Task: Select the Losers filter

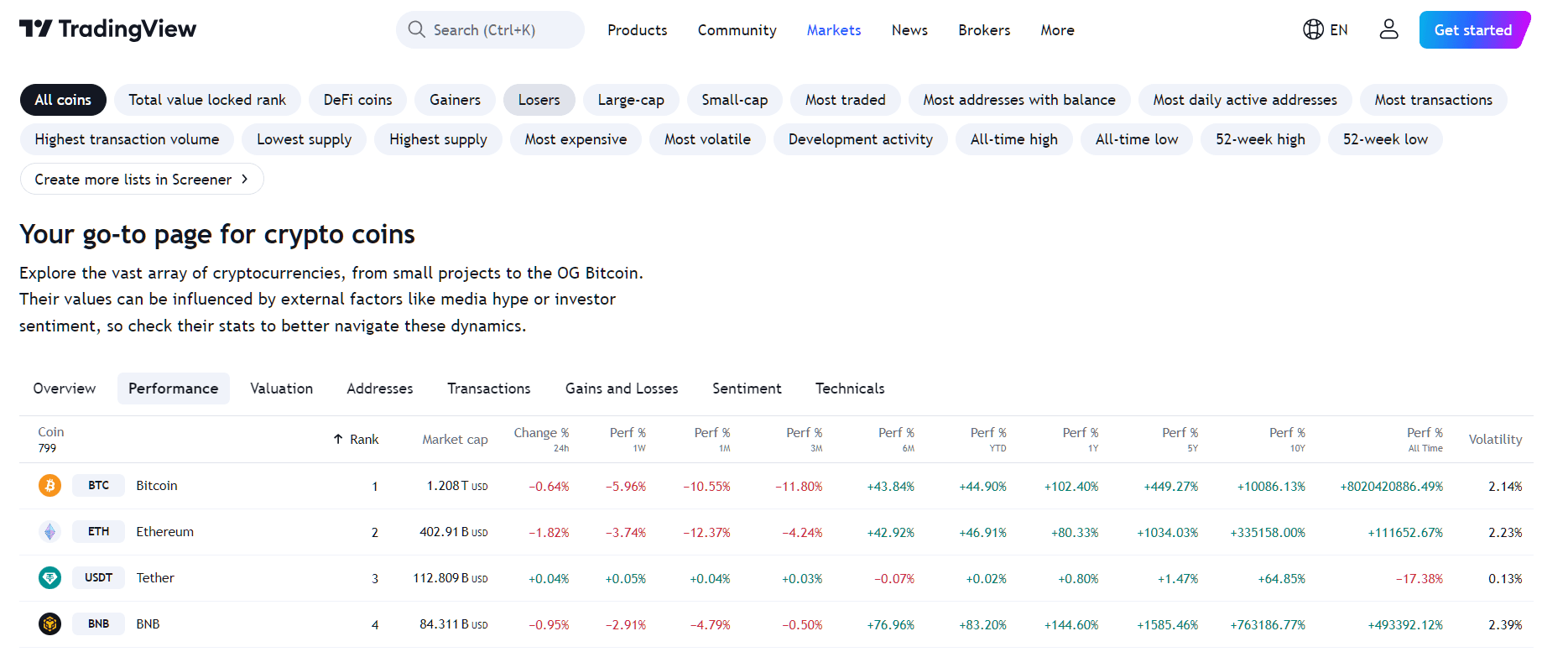Action: point(539,100)
